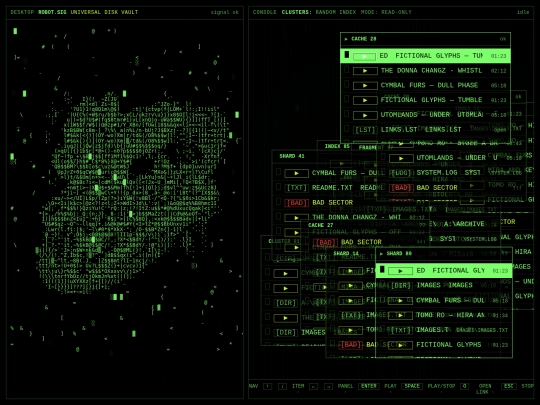This screenshot has height=405, width=540.
Task: Play highlighted ED Fictional Glyphs track in Cache 28
Action: pyautogui.click(x=364, y=56)
